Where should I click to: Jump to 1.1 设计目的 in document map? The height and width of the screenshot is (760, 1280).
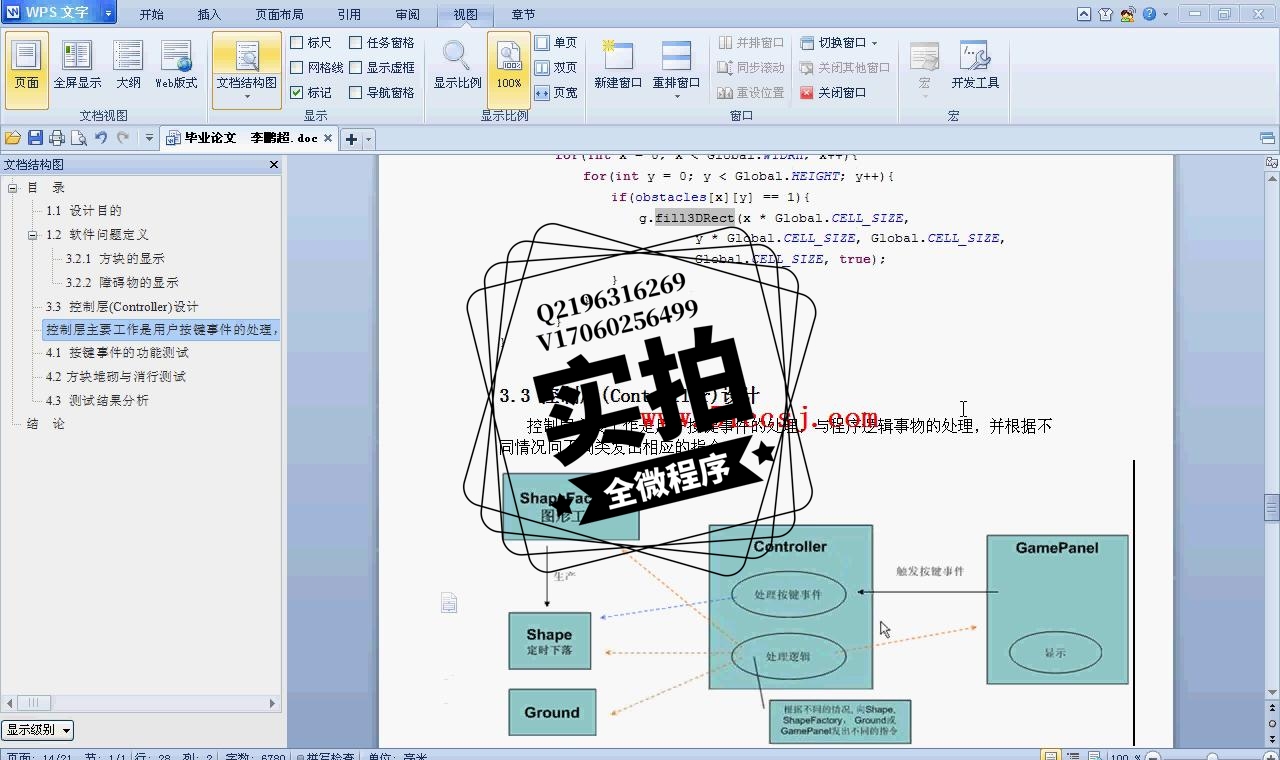(x=84, y=211)
